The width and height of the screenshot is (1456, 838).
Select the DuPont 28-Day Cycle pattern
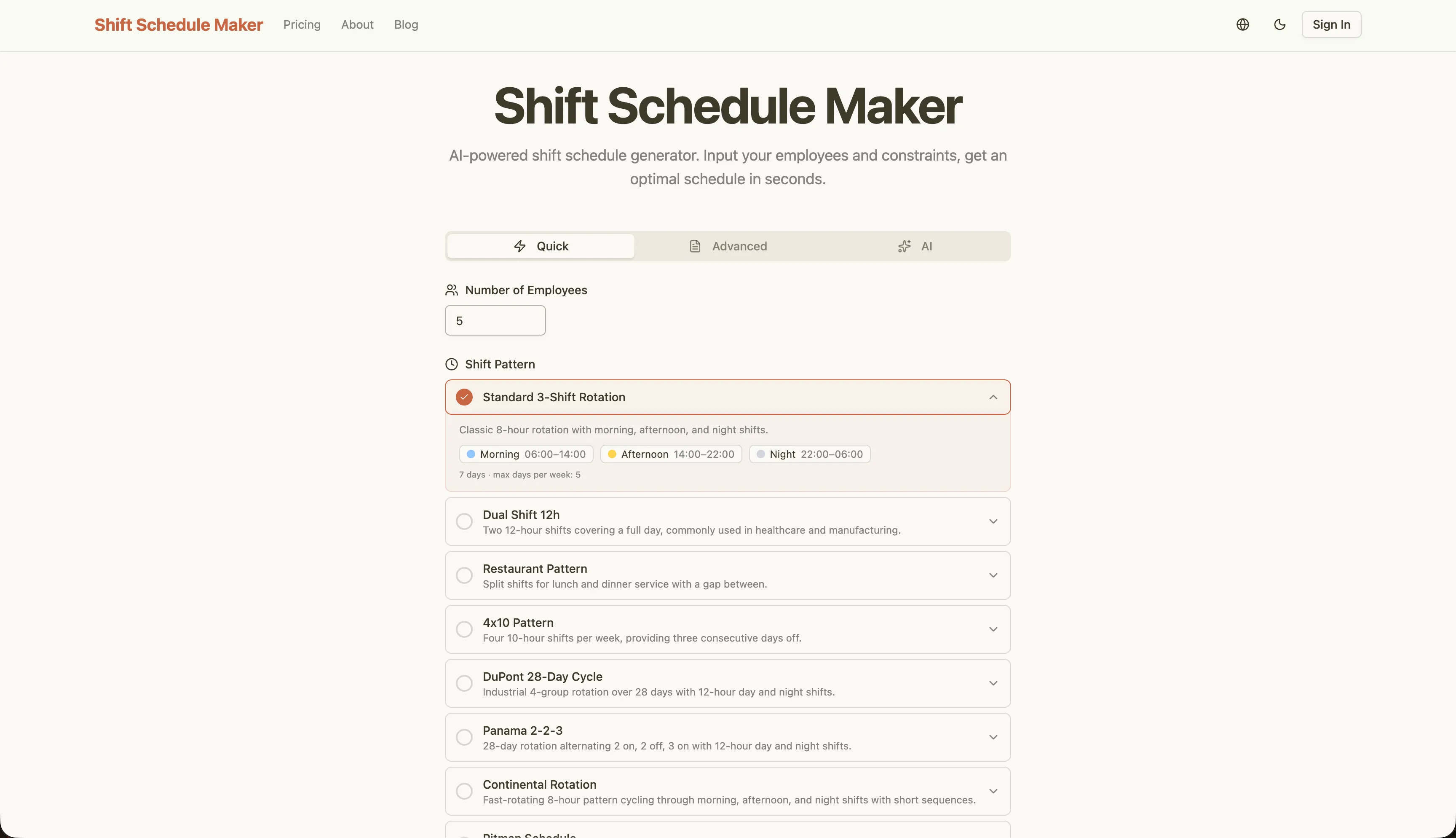[463, 682]
